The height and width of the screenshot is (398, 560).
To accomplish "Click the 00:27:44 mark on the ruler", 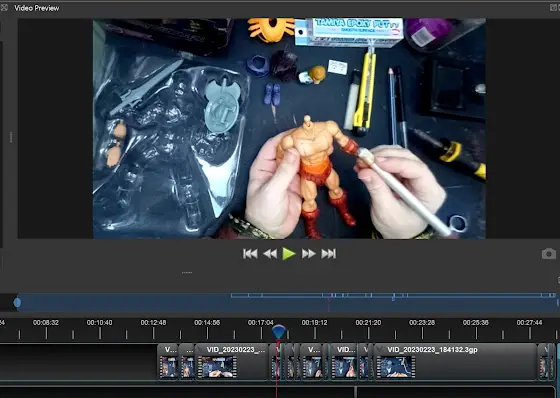I will pos(529,323).
